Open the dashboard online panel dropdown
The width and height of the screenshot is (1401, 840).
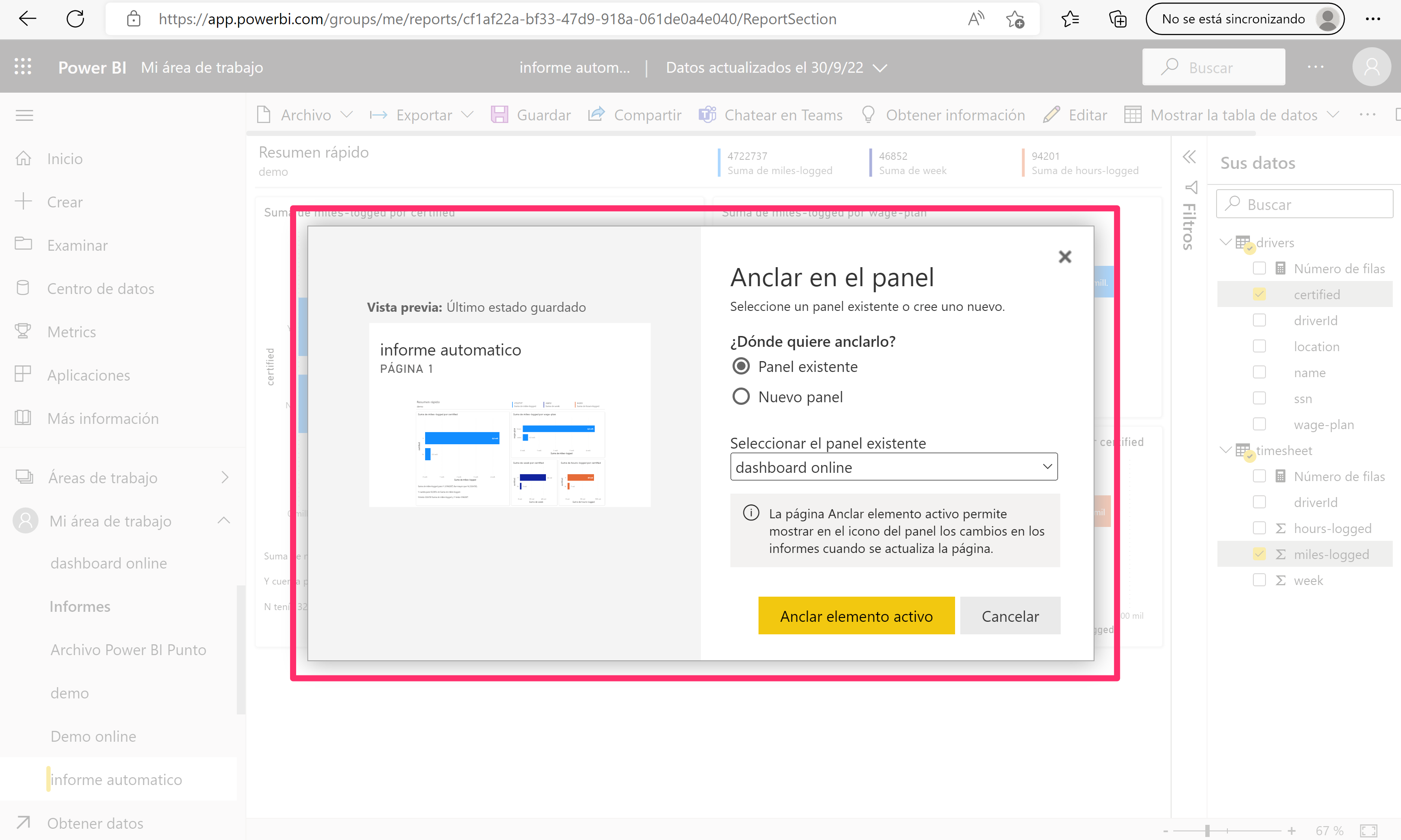(x=894, y=467)
